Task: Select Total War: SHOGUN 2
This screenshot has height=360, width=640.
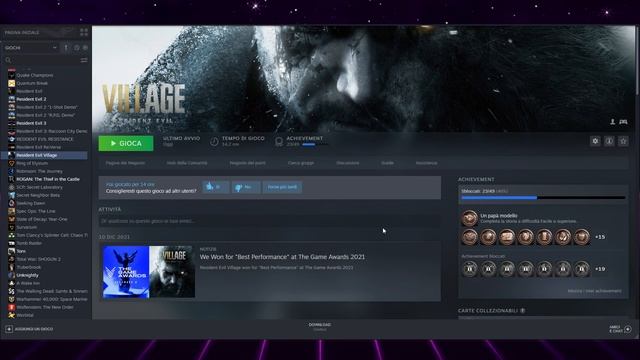Action: click(38, 259)
